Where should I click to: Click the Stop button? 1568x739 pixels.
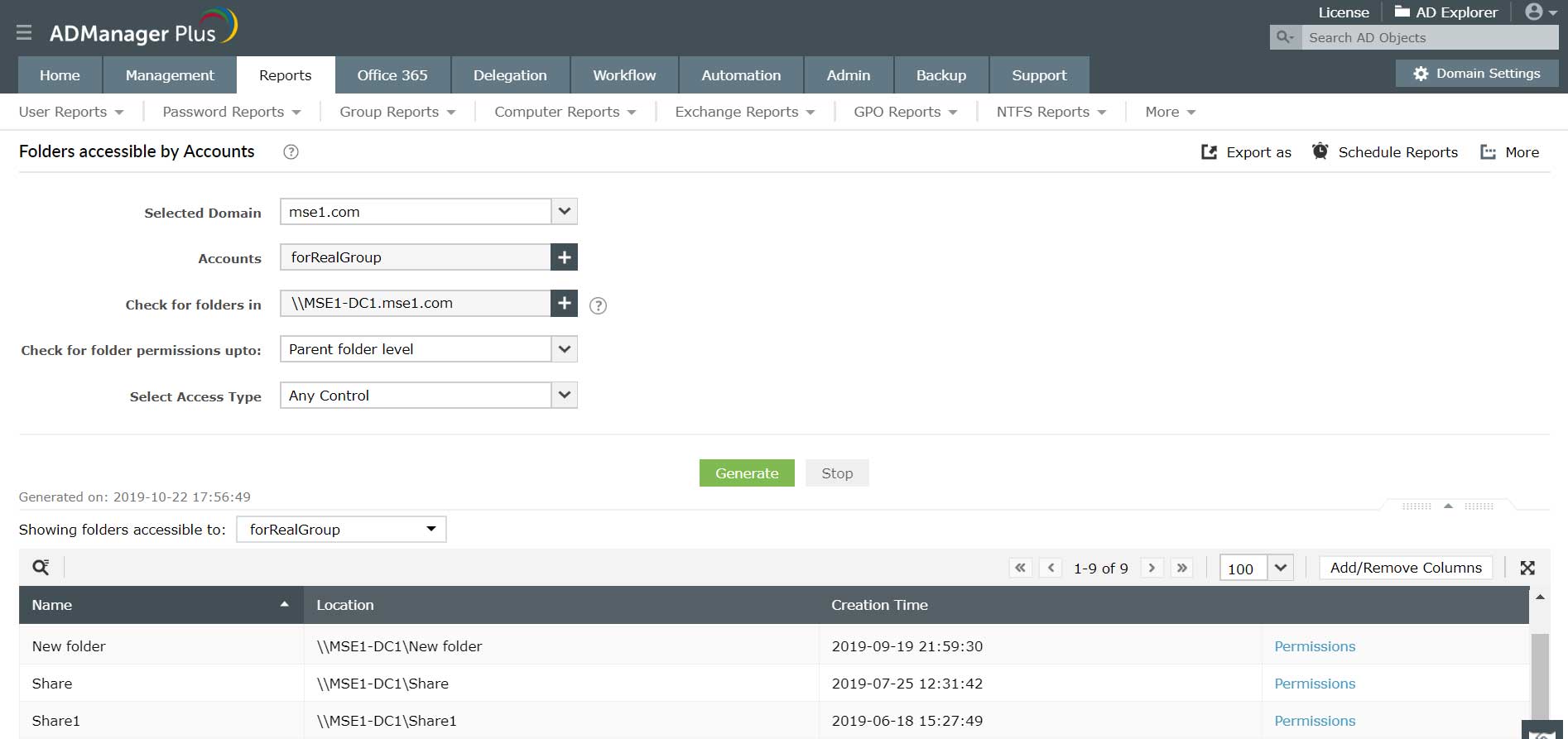click(837, 473)
